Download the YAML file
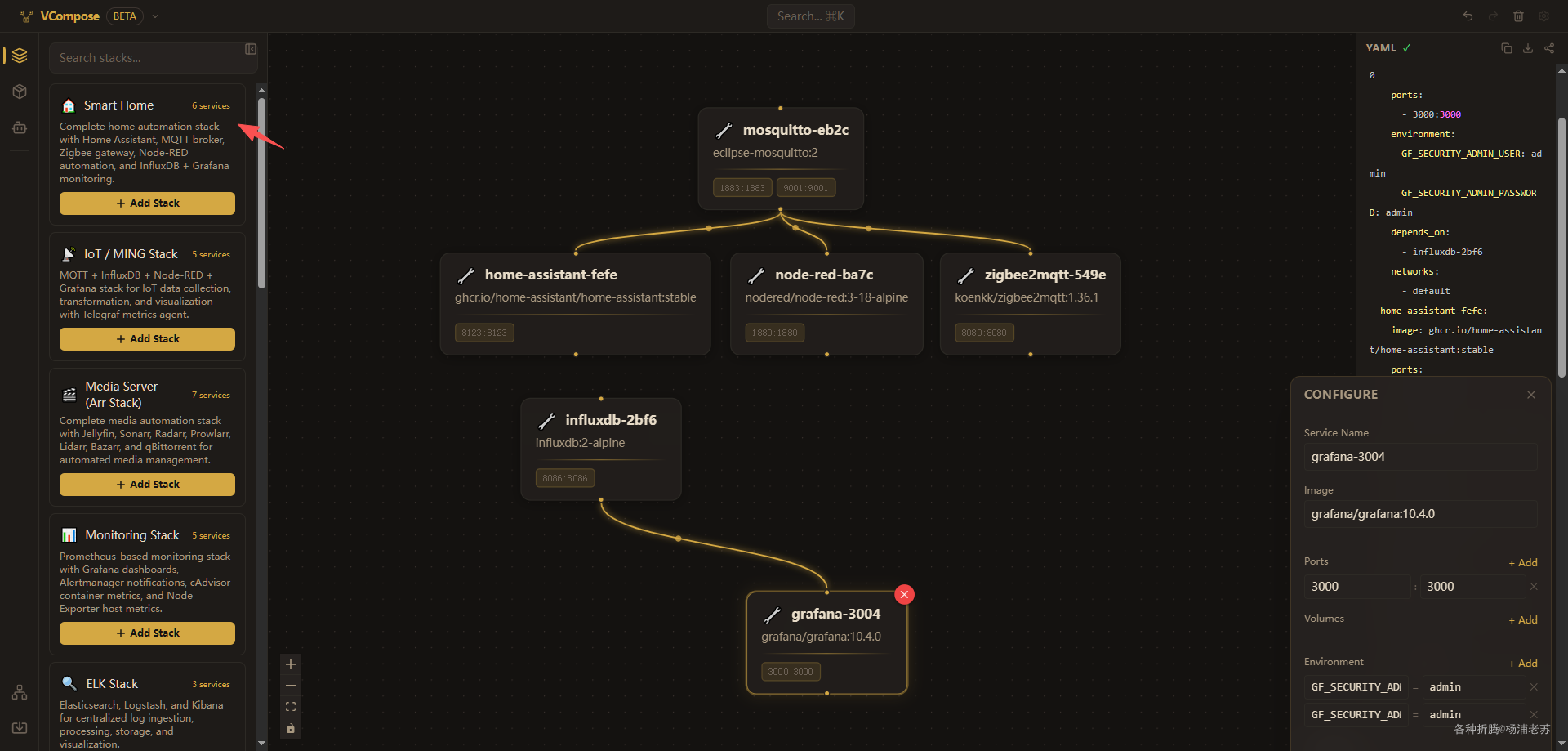Screen dimensions: 1568x751 [x=1528, y=48]
